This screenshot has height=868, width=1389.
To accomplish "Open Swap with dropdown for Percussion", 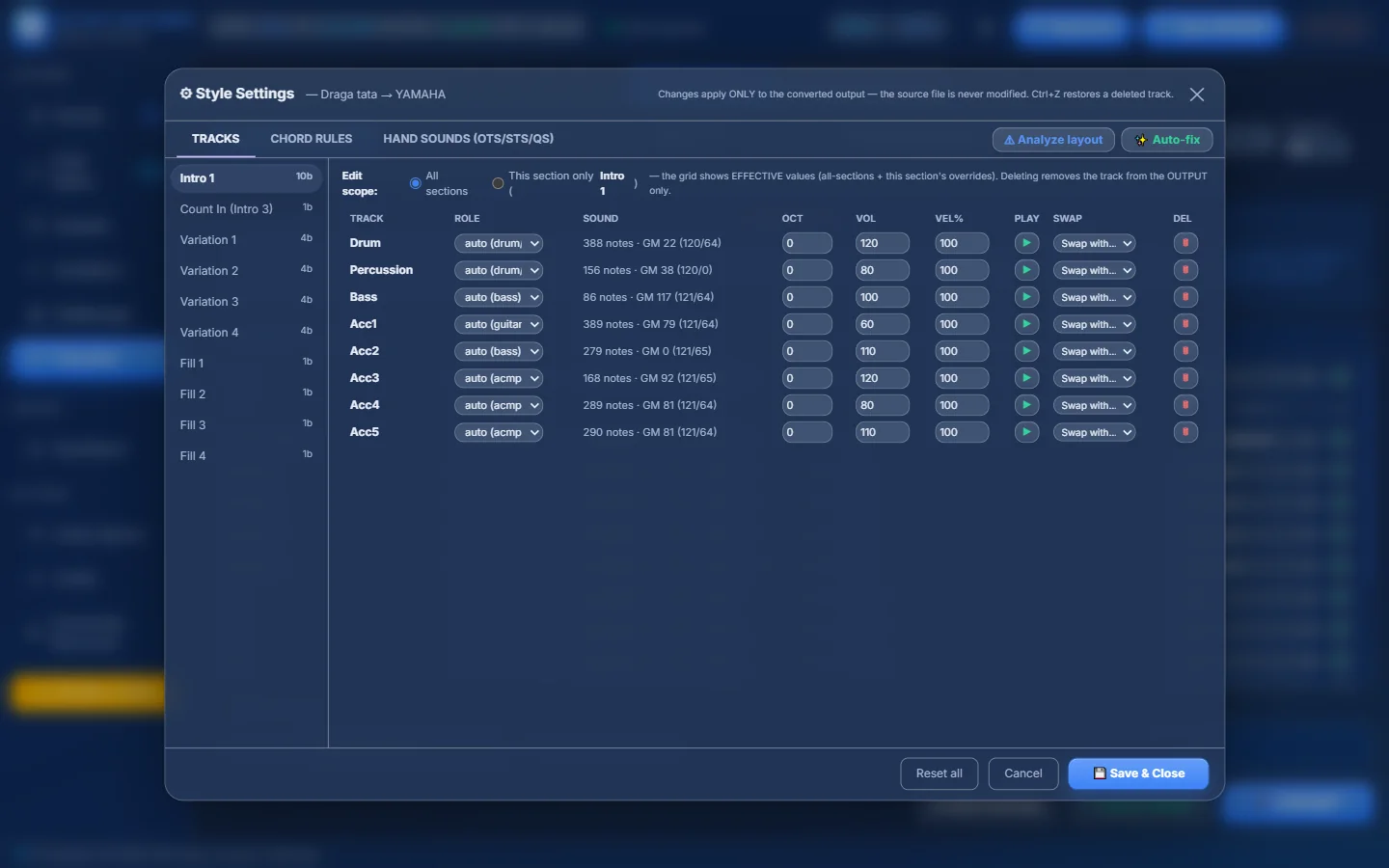I will click(1094, 270).
